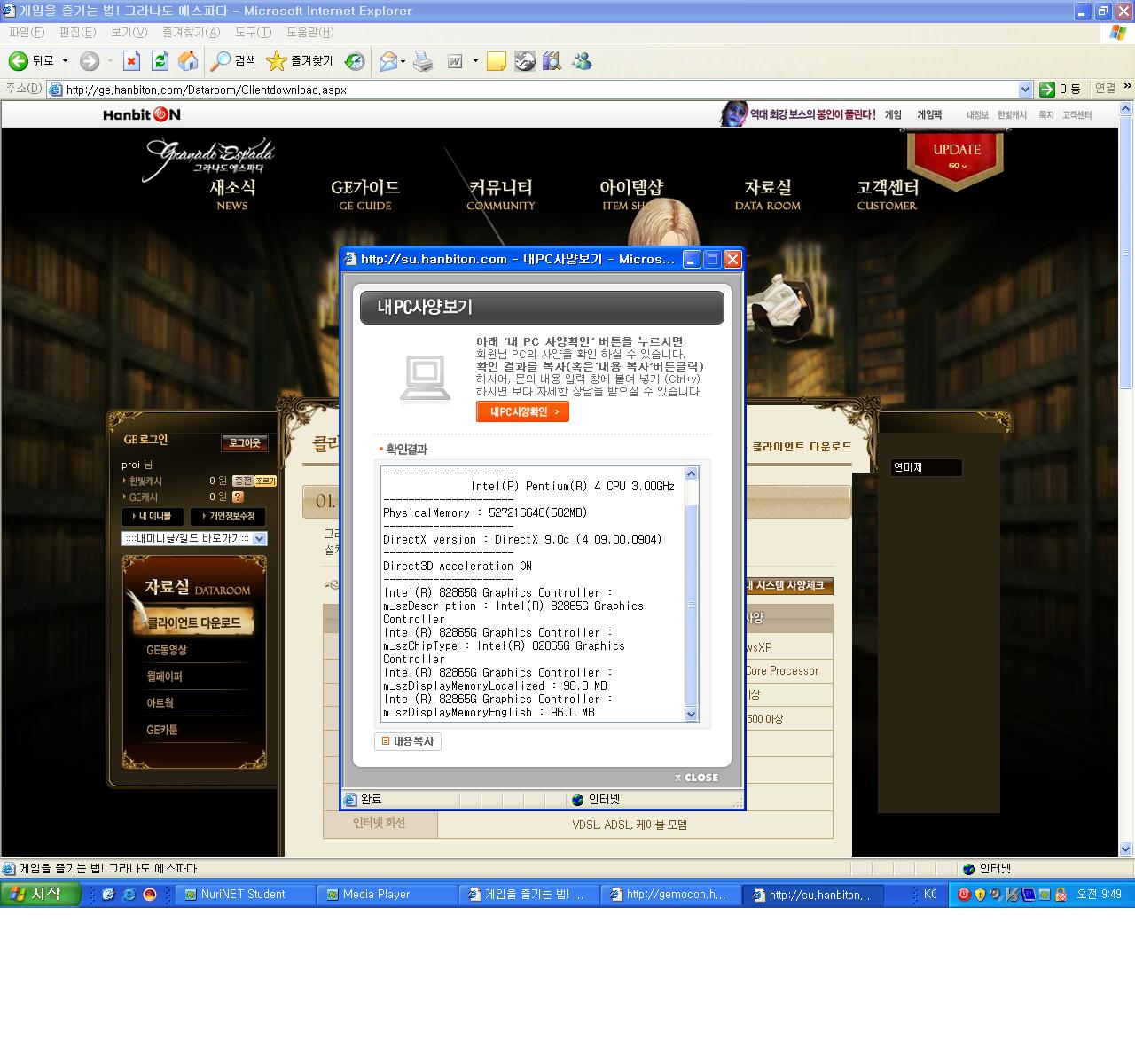Open the 보기(V) menu

click(129, 32)
